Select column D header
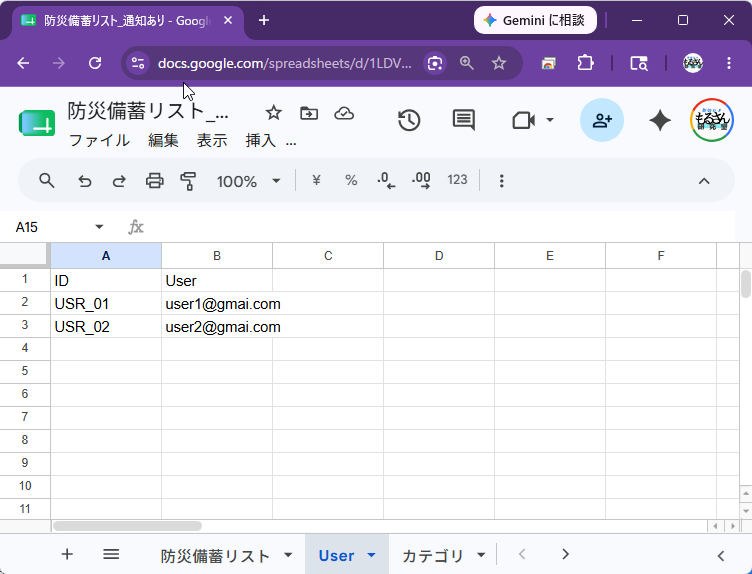The width and height of the screenshot is (752, 574). coord(439,256)
